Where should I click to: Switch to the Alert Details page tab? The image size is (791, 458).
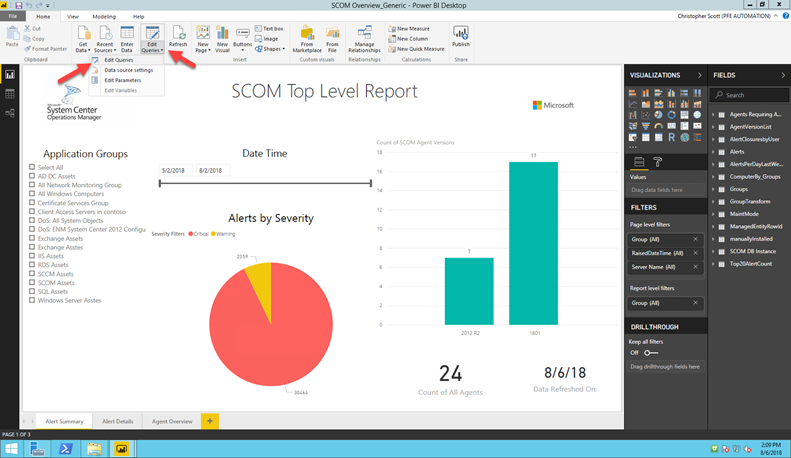coord(118,421)
